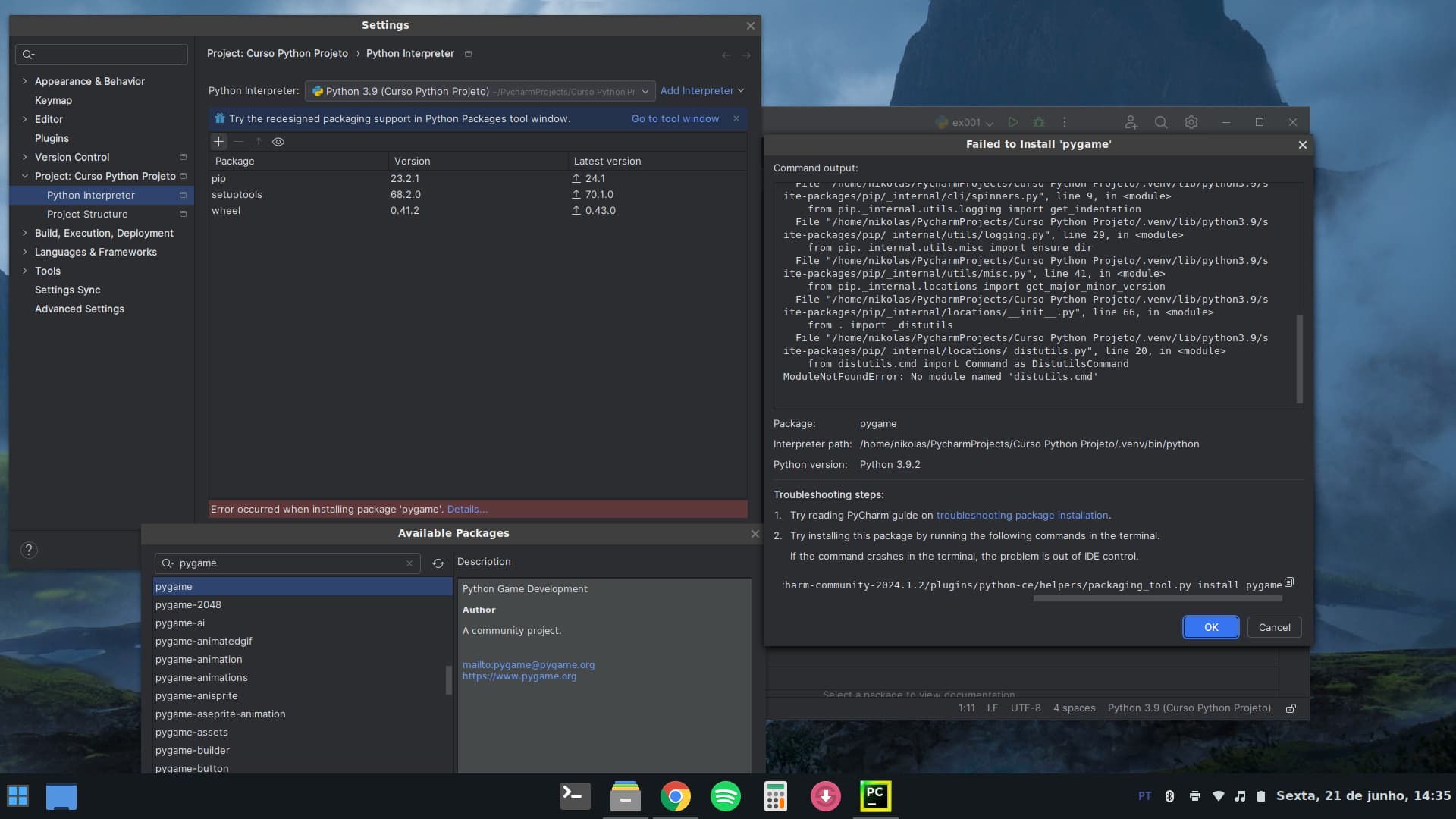Open the PyCharm settings gear icon
The image size is (1456, 819).
coord(1191,122)
